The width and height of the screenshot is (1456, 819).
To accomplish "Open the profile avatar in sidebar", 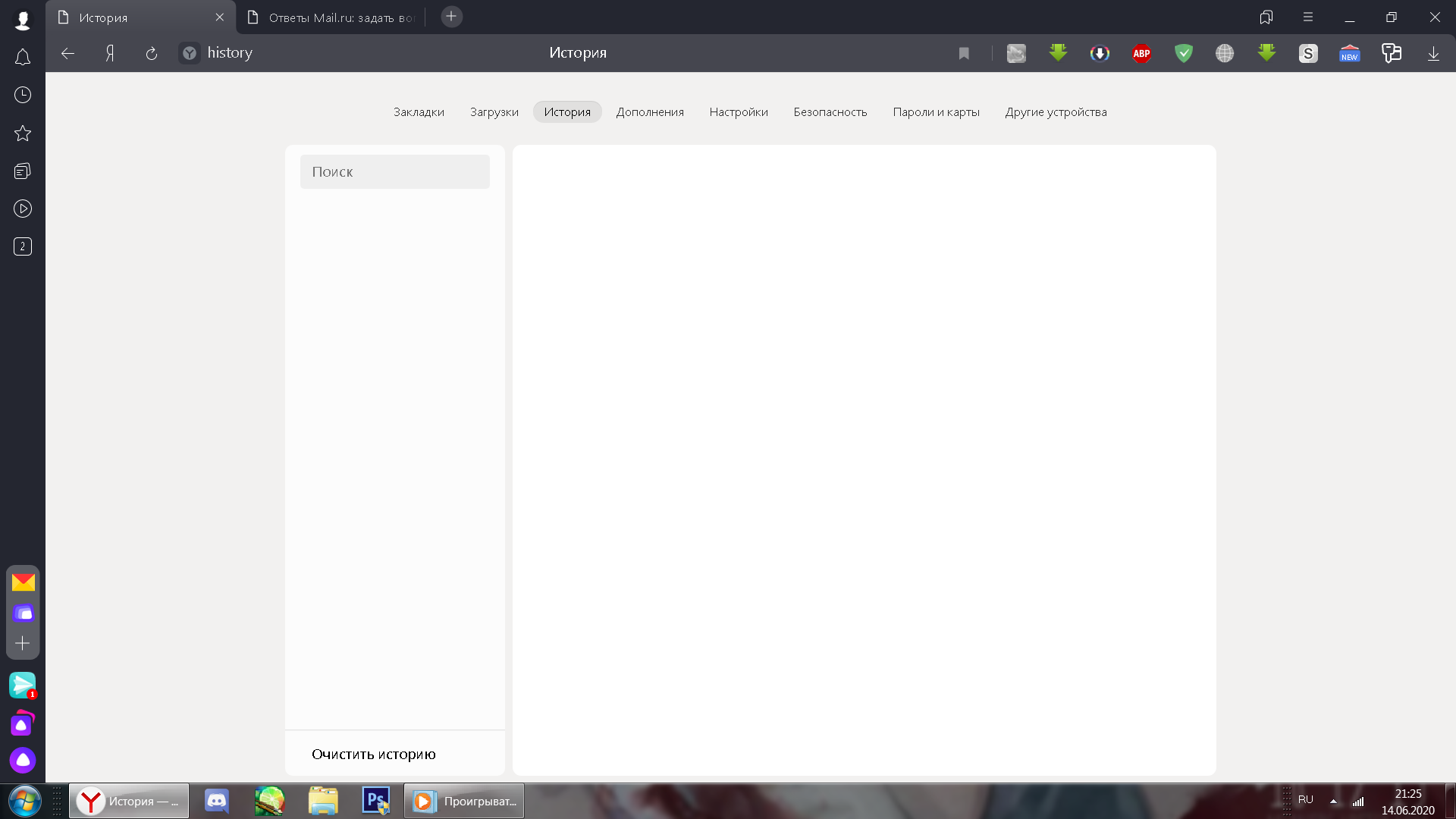I will pyautogui.click(x=23, y=20).
